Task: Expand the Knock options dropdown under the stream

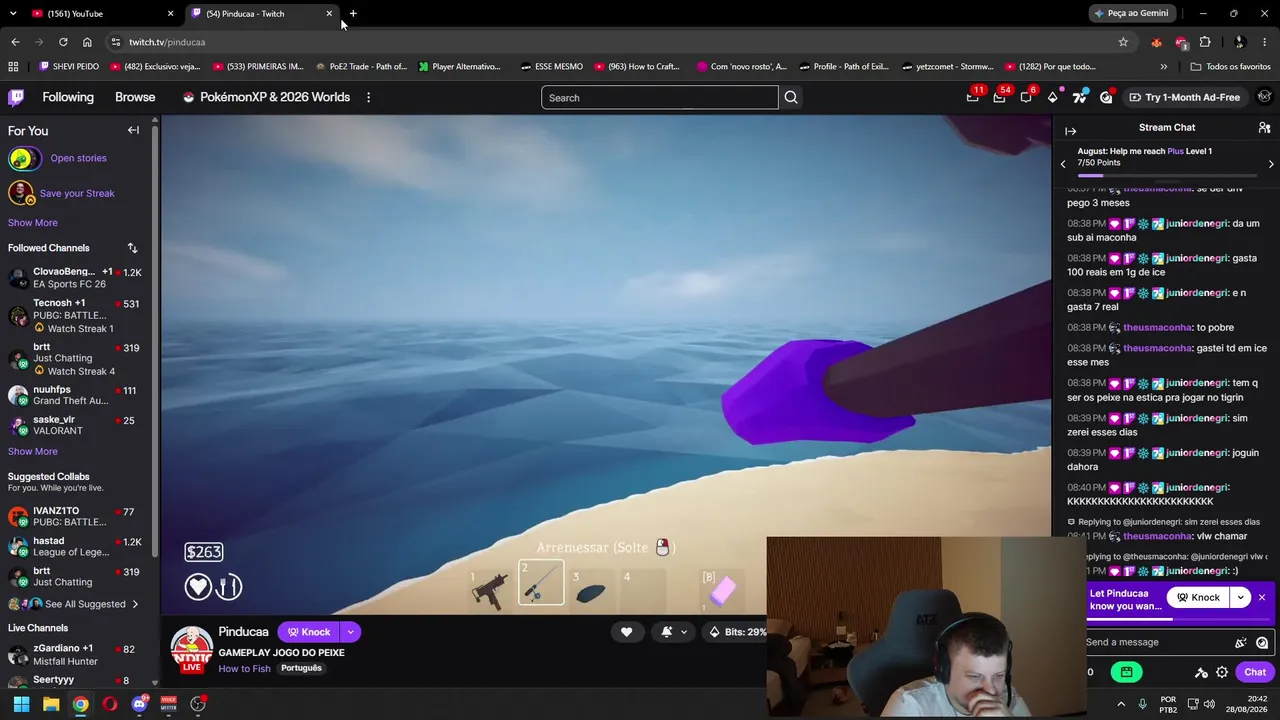Action: [350, 632]
